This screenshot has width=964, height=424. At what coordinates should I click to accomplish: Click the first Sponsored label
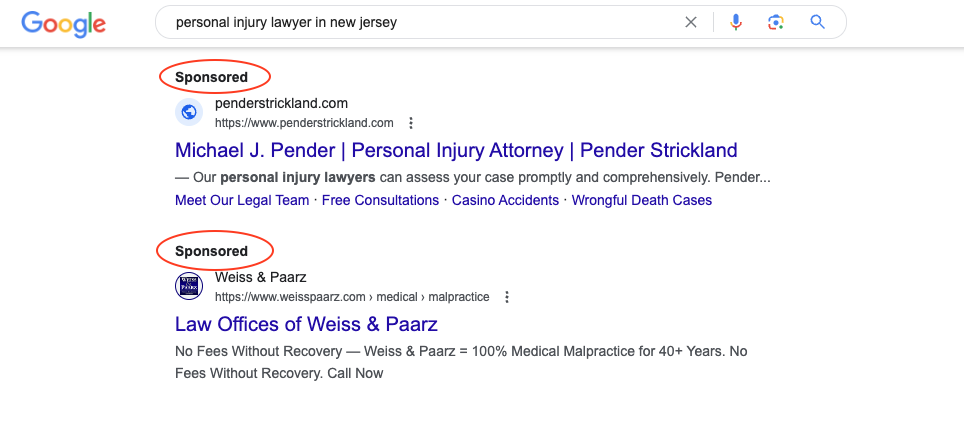(211, 77)
